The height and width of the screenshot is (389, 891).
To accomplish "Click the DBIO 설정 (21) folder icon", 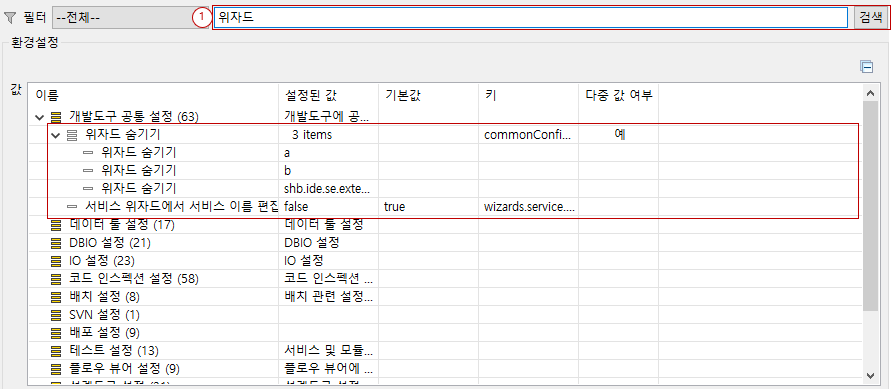I will (x=56, y=243).
